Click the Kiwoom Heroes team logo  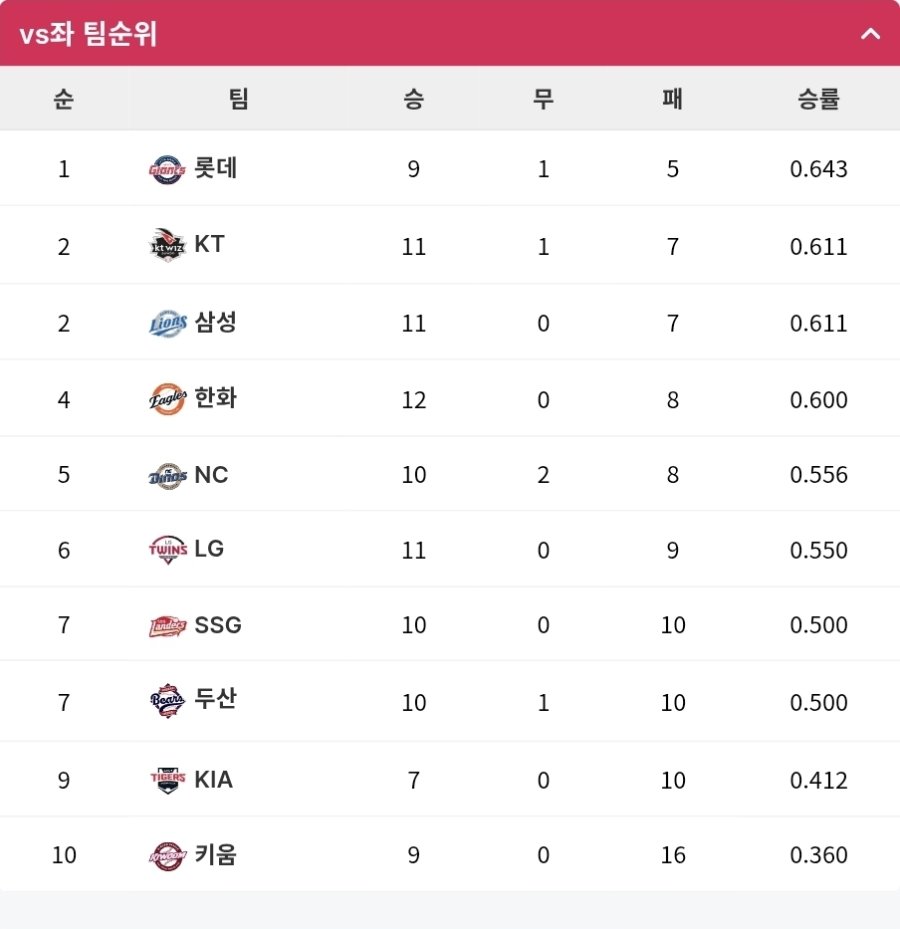pyautogui.click(x=168, y=856)
